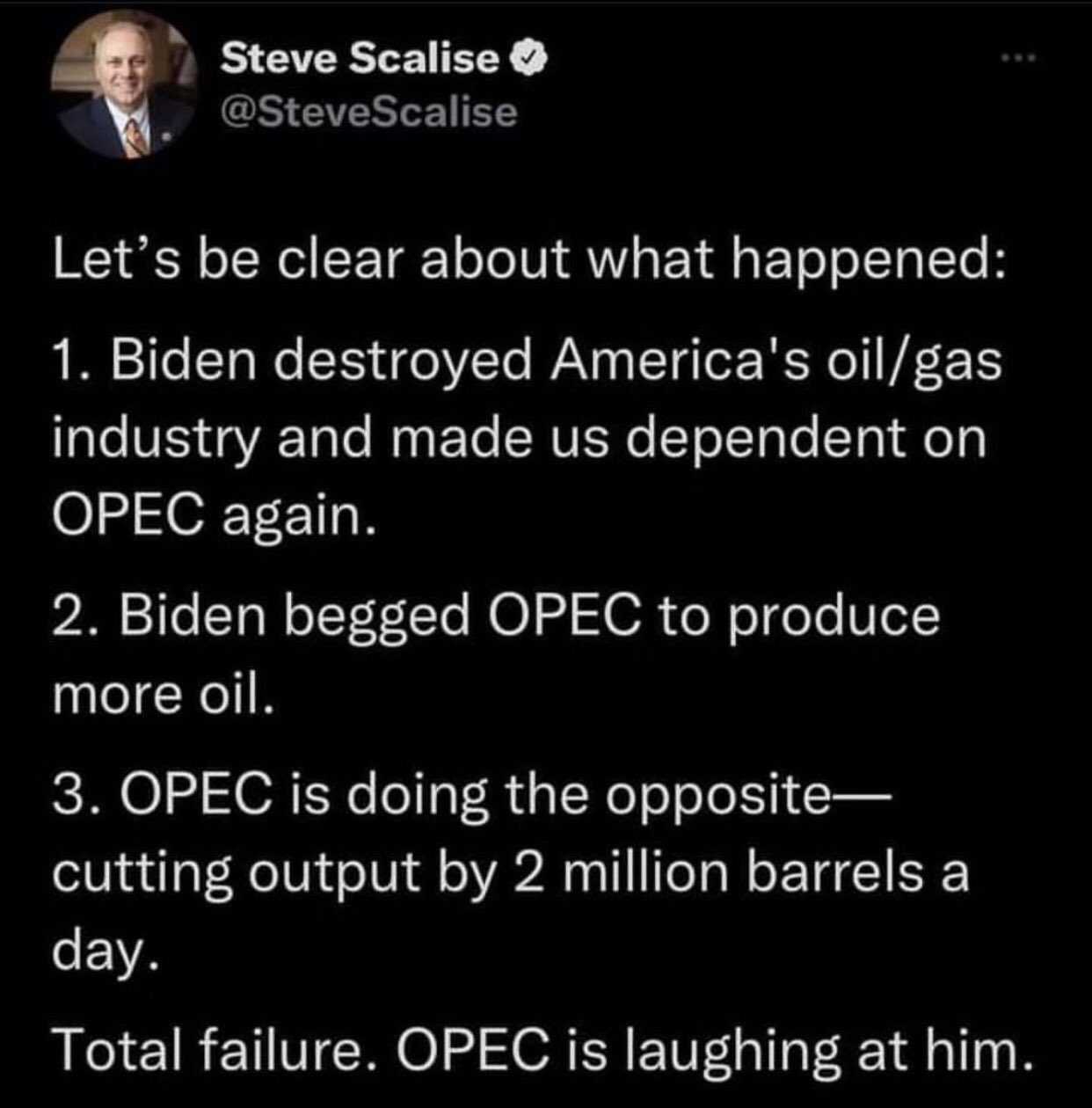Image resolution: width=1092 pixels, height=1108 pixels.
Task: Click the line "cutting output by 2 million barrels a"
Action: 511,872
